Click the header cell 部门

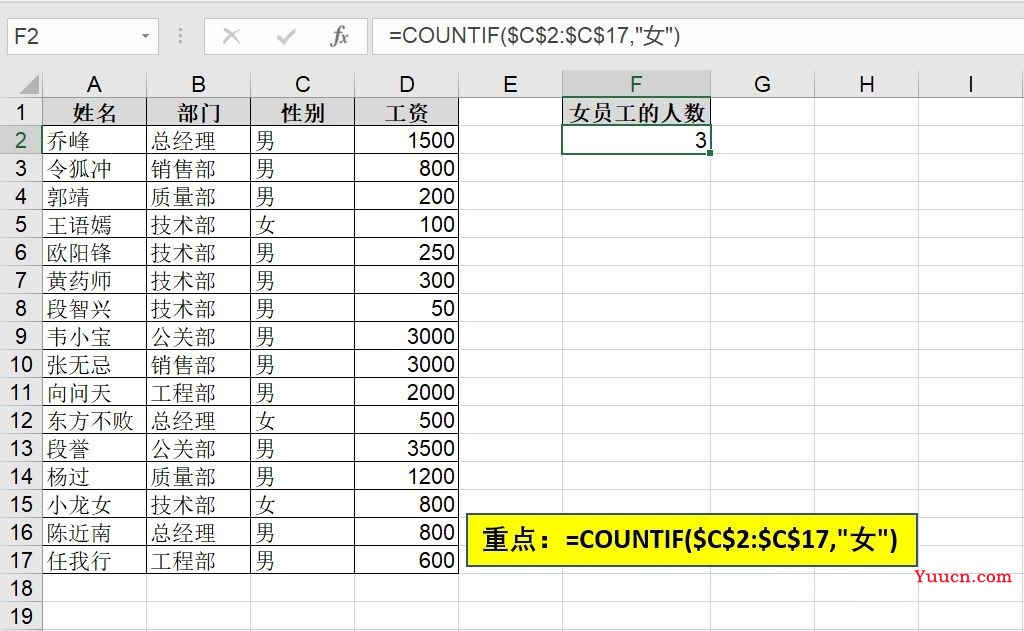[x=199, y=112]
